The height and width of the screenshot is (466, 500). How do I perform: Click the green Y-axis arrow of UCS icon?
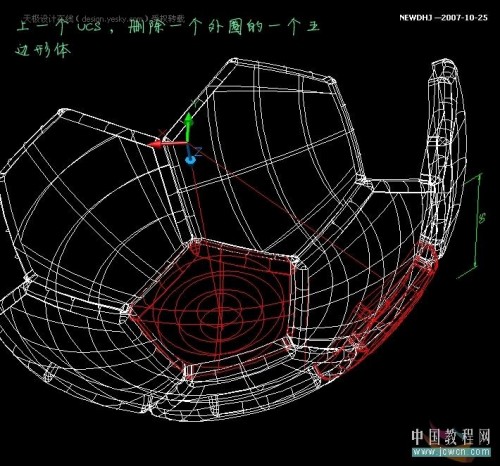(189, 127)
